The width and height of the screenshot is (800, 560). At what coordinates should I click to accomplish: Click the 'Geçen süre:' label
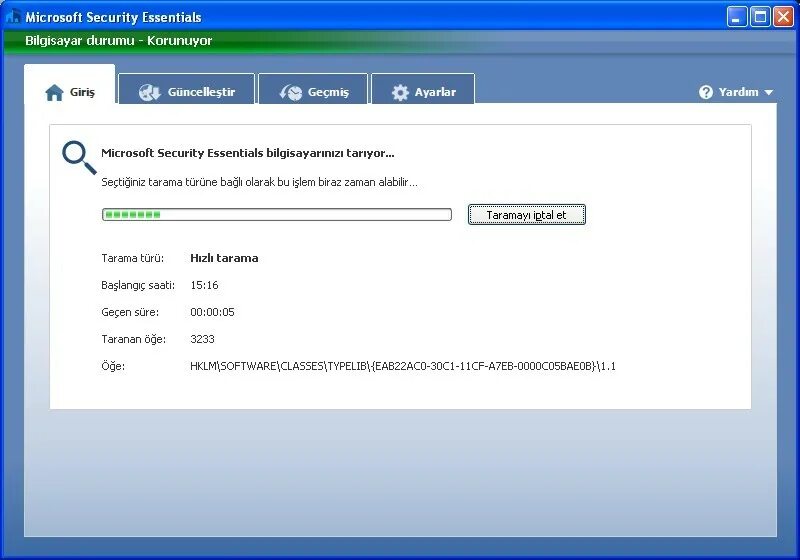click(x=130, y=312)
